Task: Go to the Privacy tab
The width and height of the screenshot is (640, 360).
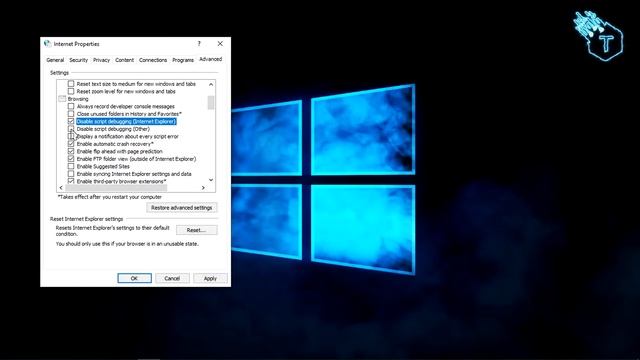Action: (x=101, y=60)
